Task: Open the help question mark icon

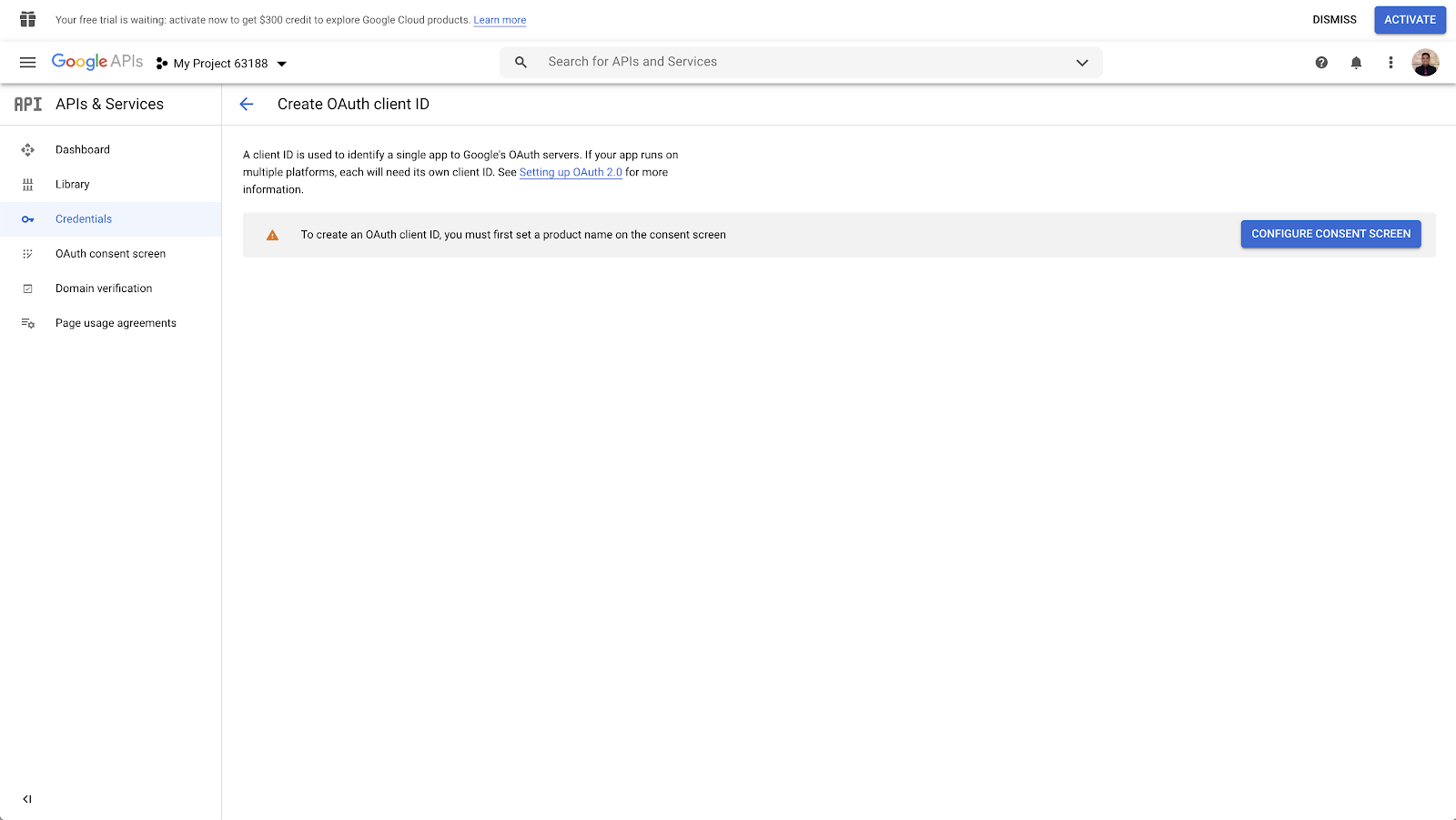Action: [x=1321, y=63]
